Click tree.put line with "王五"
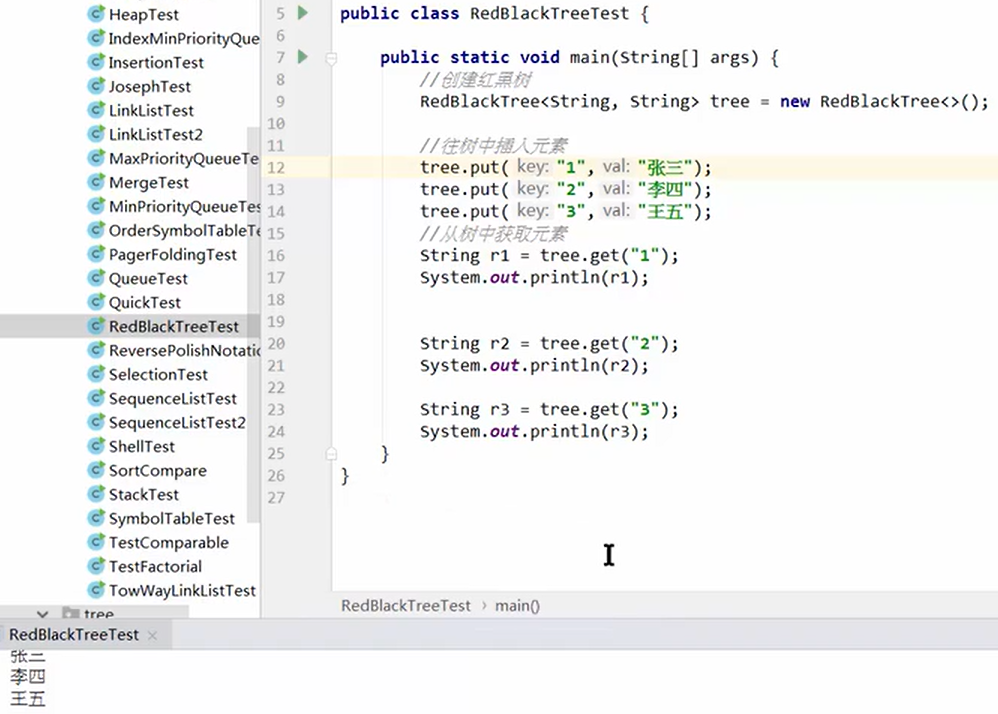The width and height of the screenshot is (998, 714). coord(565,211)
